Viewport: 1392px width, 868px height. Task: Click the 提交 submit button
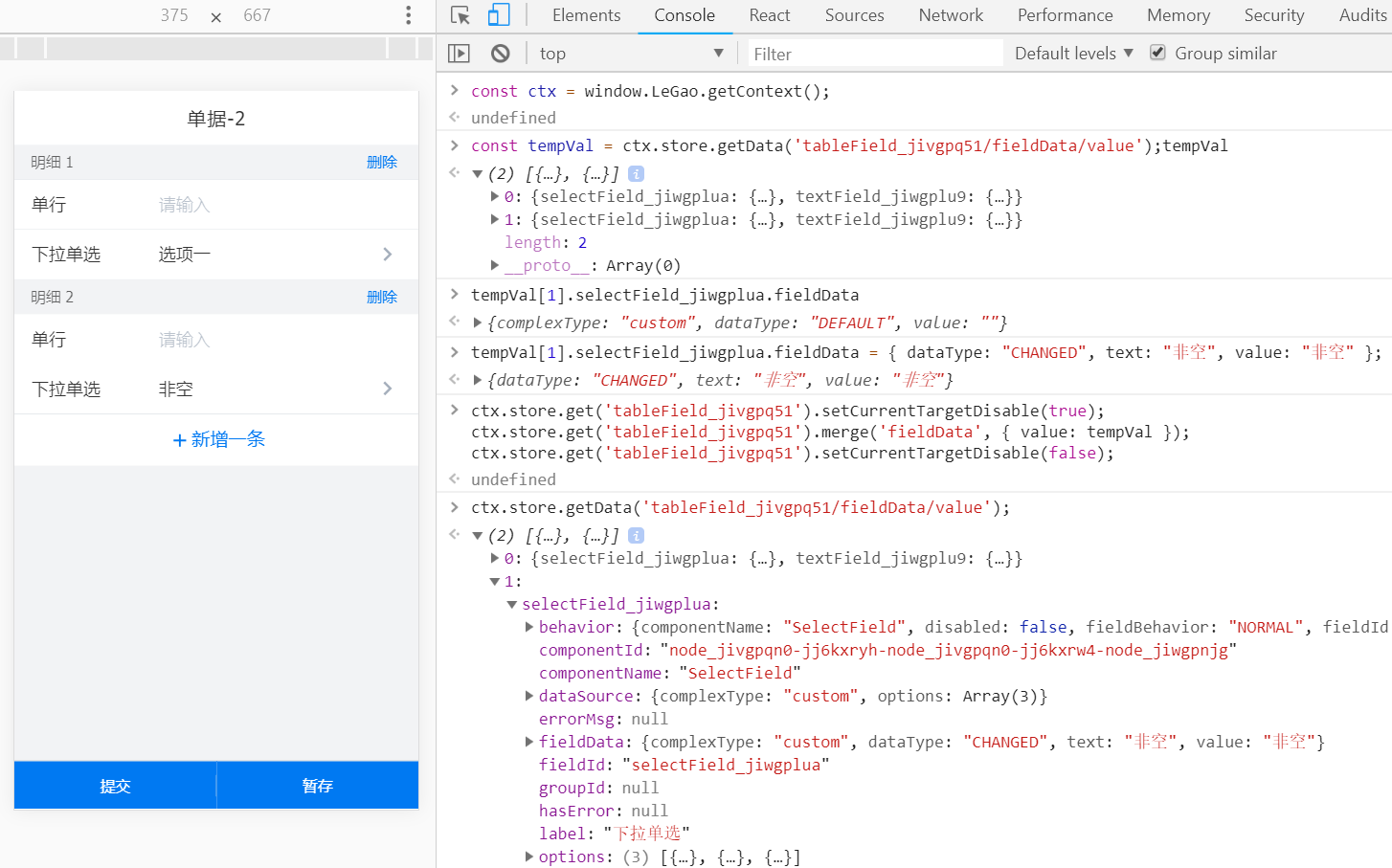point(115,786)
